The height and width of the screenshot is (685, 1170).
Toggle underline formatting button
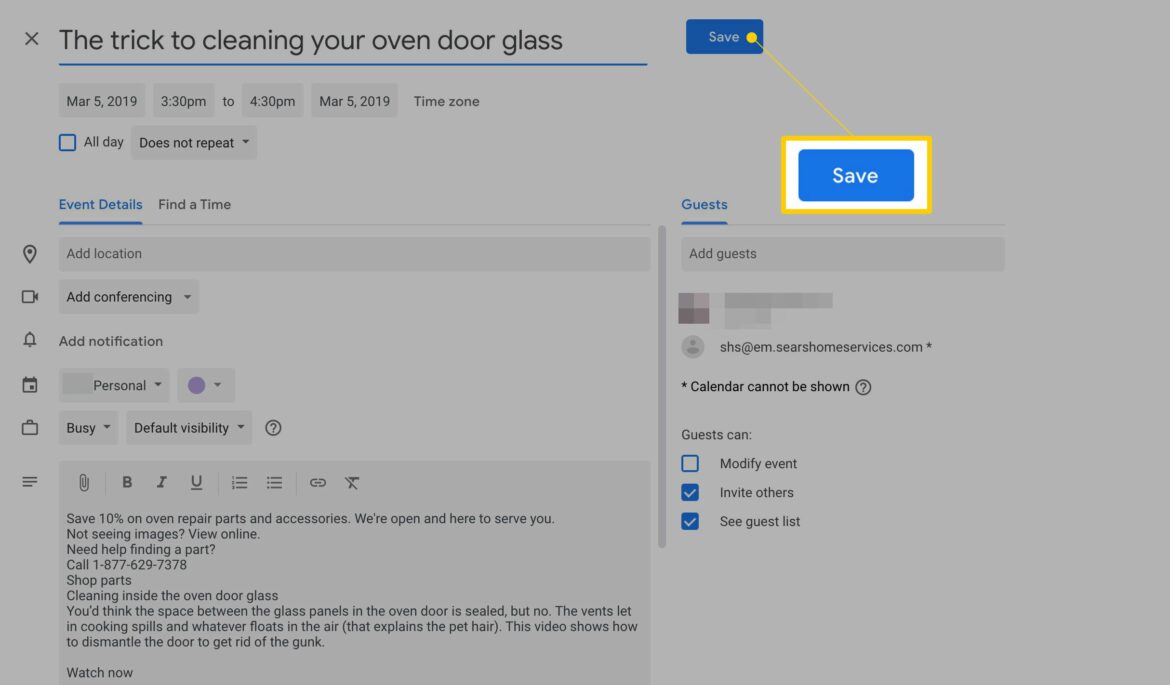[196, 483]
